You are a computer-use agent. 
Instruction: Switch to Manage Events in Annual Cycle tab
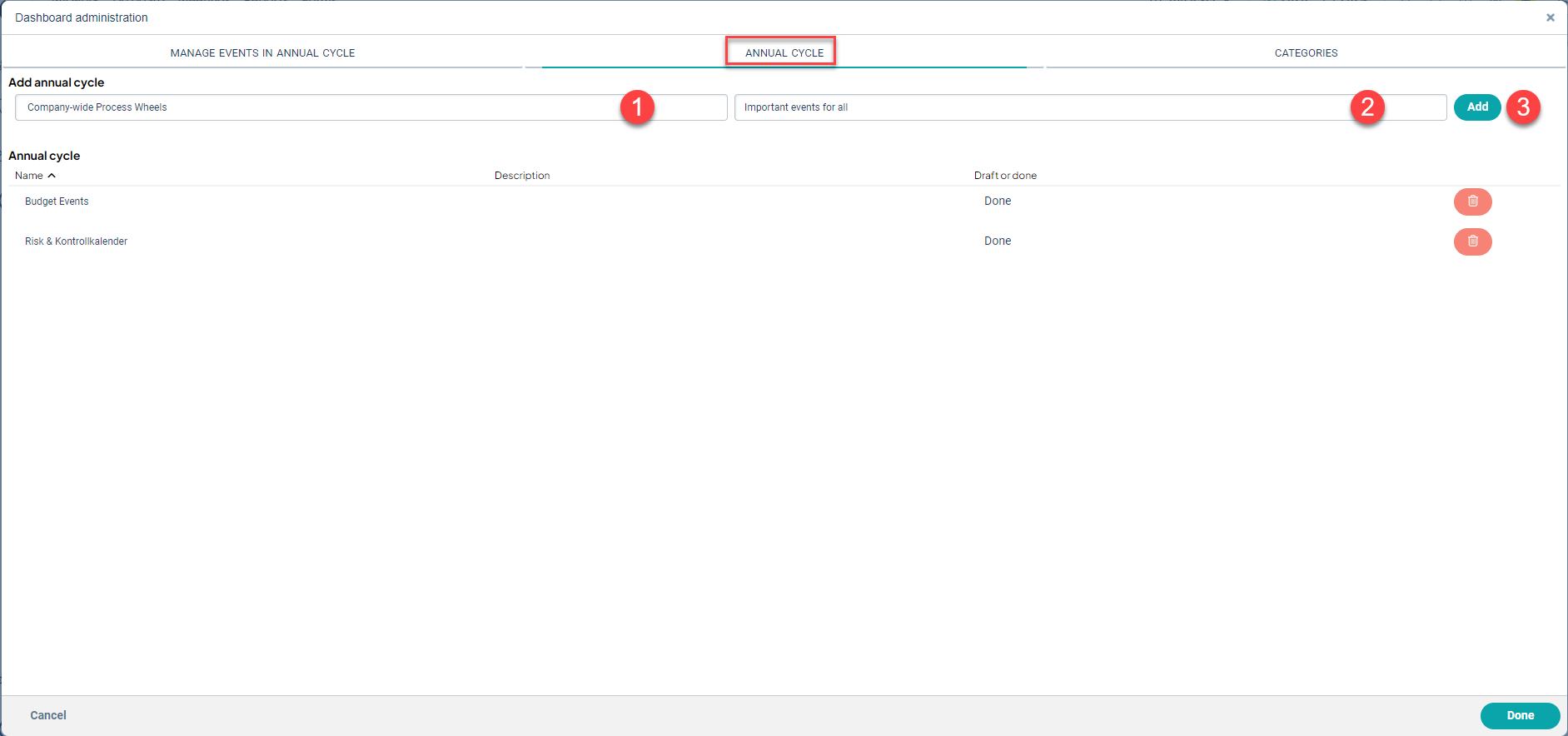[262, 53]
